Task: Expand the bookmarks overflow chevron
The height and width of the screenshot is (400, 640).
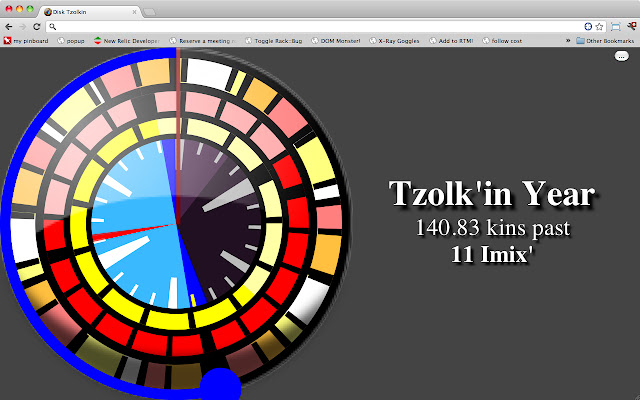Action: (567, 41)
